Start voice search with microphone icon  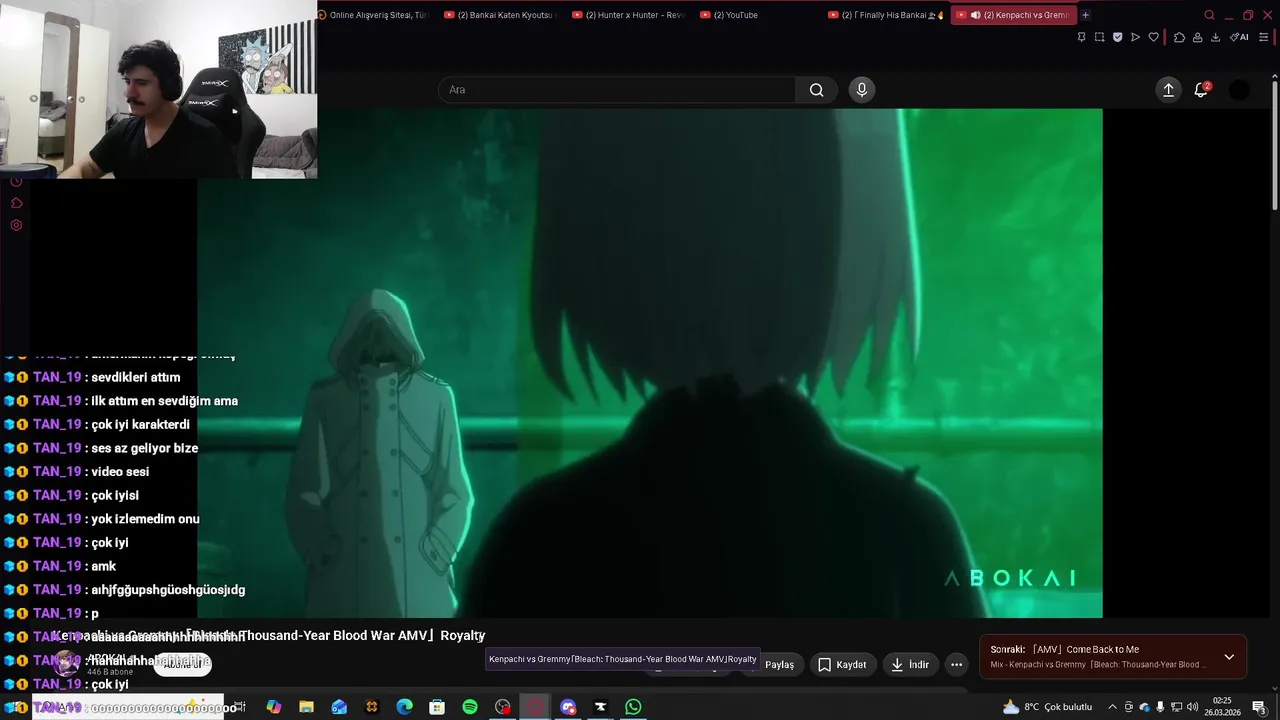pos(862,90)
